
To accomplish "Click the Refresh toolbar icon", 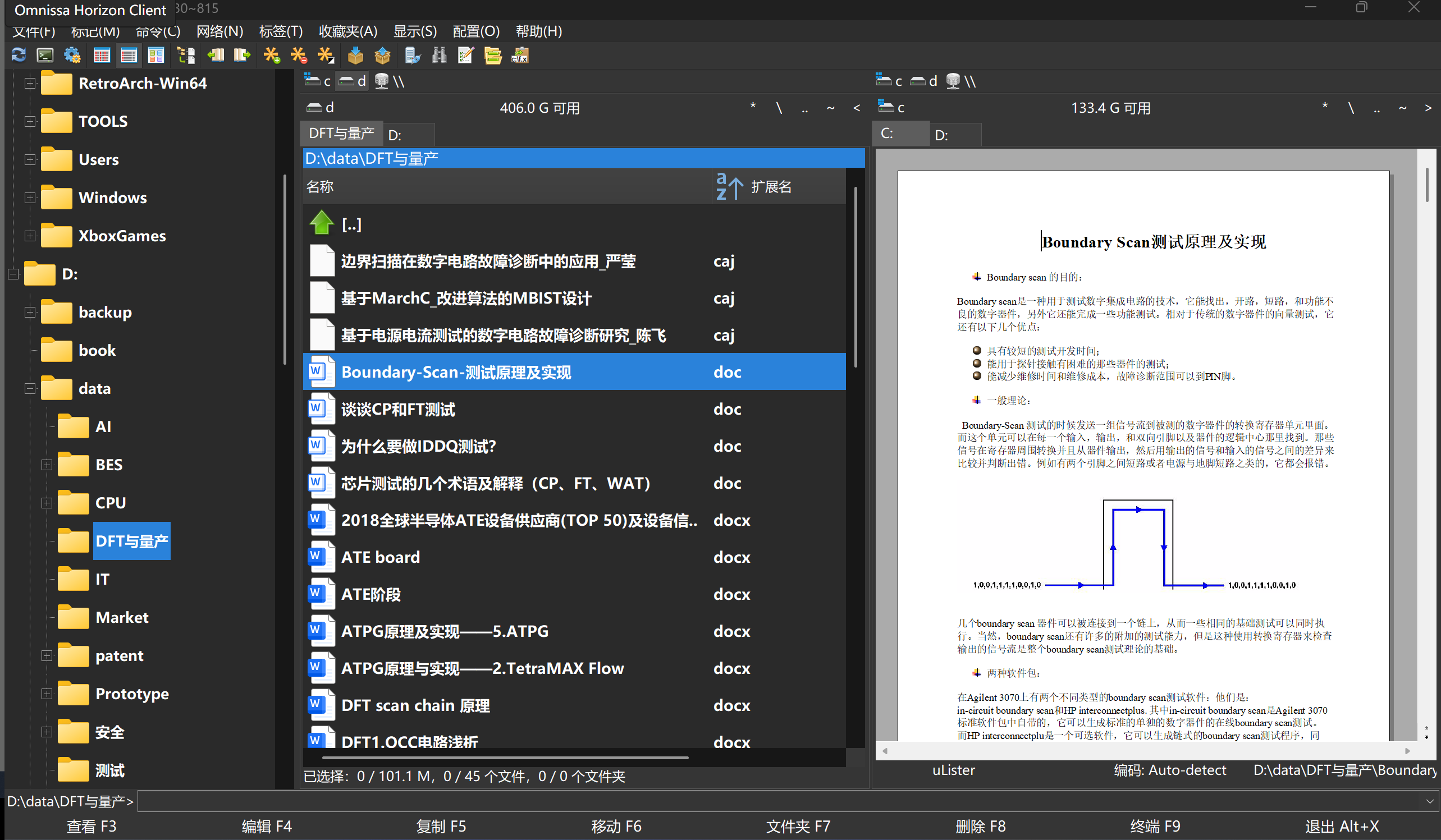I will point(19,56).
